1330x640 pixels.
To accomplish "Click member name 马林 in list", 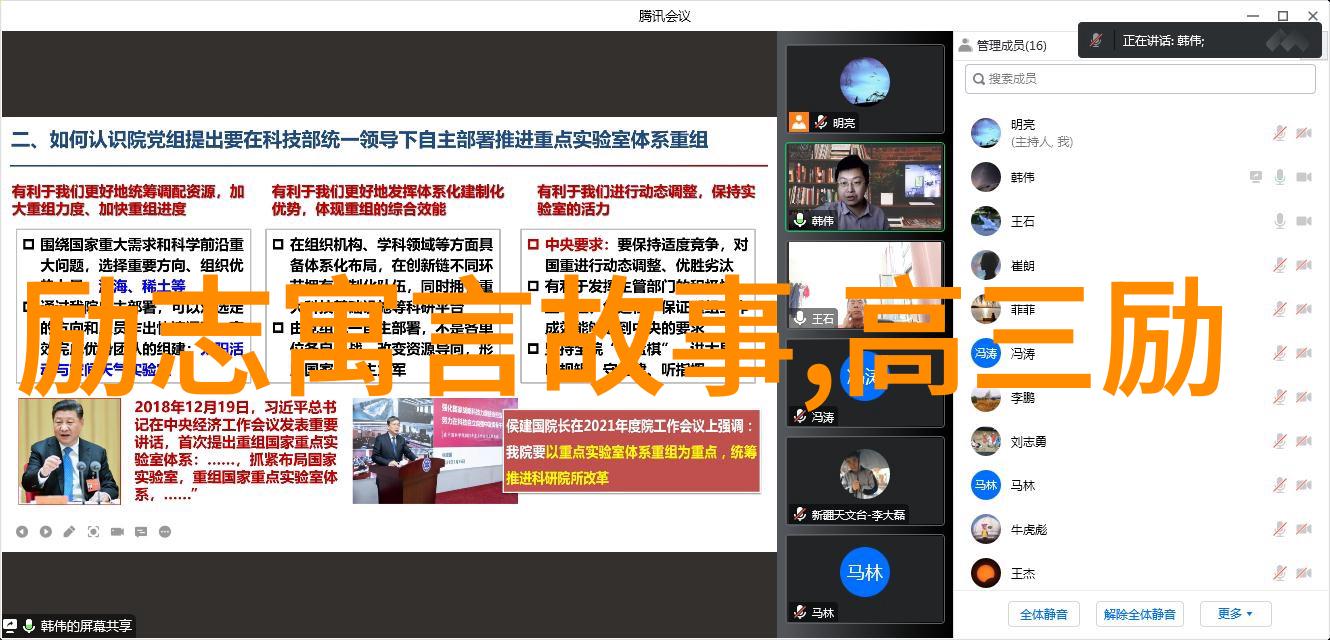I will [1023, 485].
